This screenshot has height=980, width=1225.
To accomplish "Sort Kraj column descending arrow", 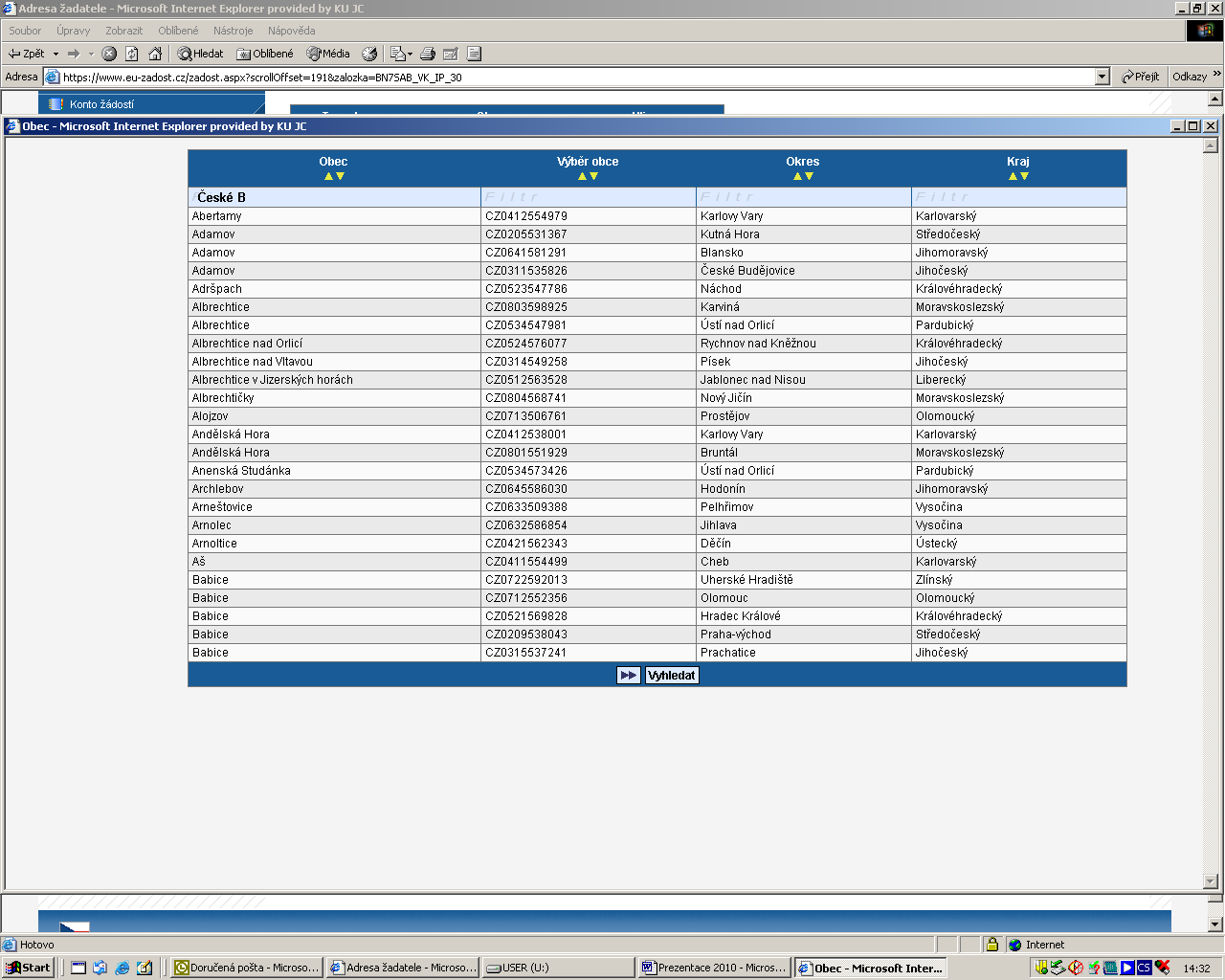I will [1024, 176].
